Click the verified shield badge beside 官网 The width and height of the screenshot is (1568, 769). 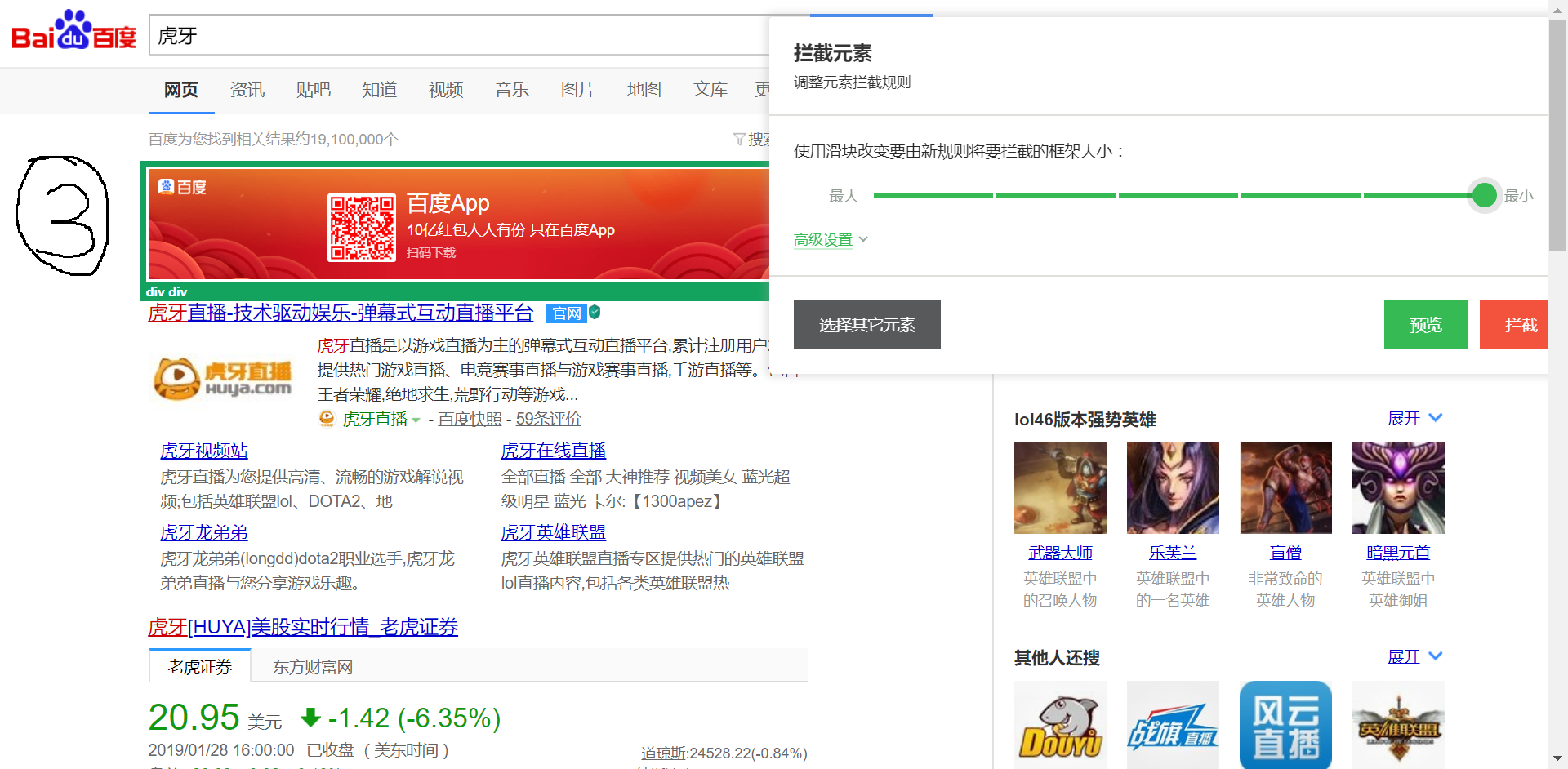pyautogui.click(x=595, y=312)
